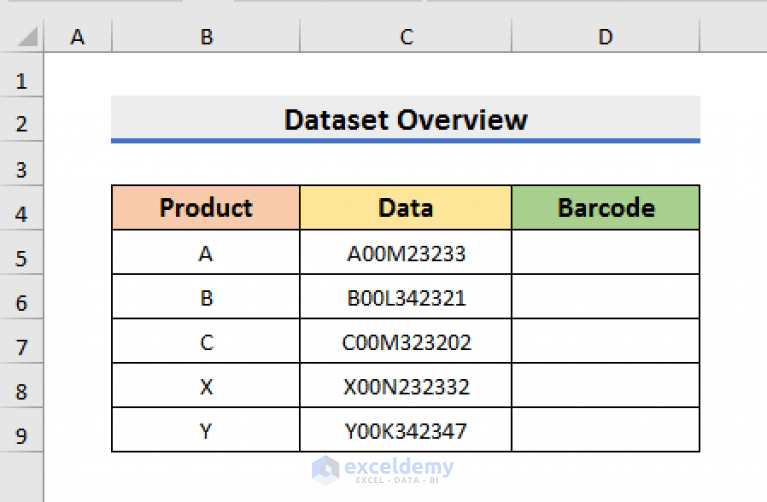
Task: Select row 5 header
Action: (x=22, y=252)
